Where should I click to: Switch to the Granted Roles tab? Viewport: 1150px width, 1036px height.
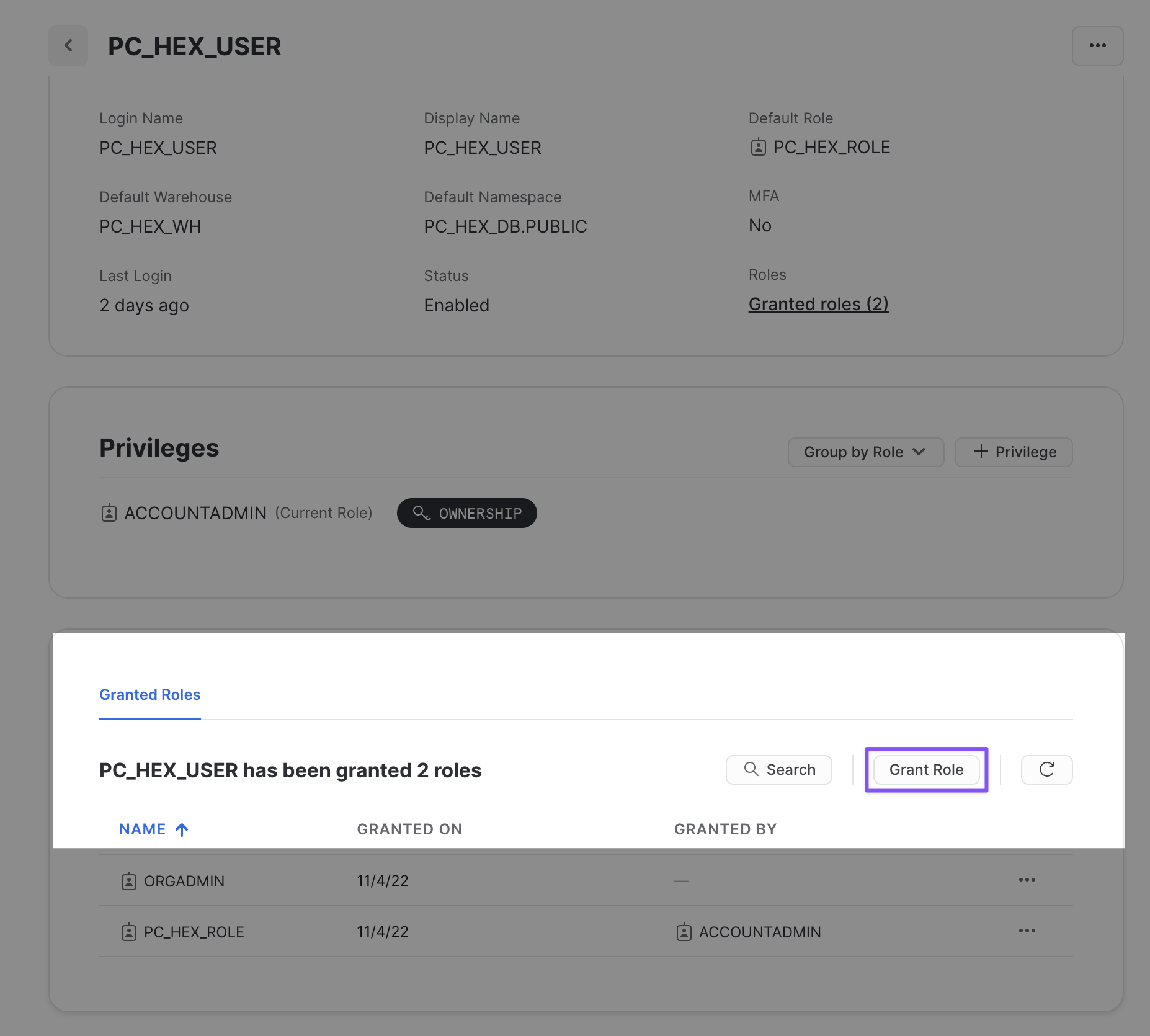(x=149, y=695)
